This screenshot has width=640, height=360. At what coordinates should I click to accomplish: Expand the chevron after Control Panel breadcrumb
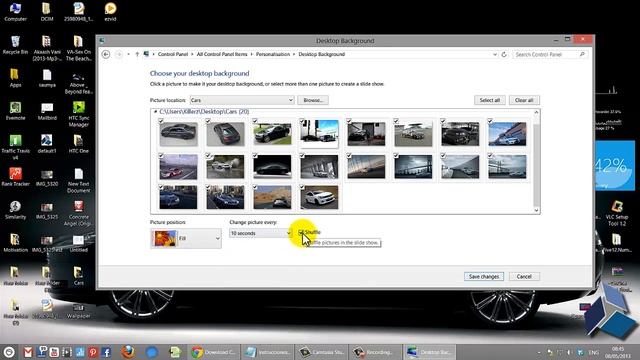coord(192,54)
